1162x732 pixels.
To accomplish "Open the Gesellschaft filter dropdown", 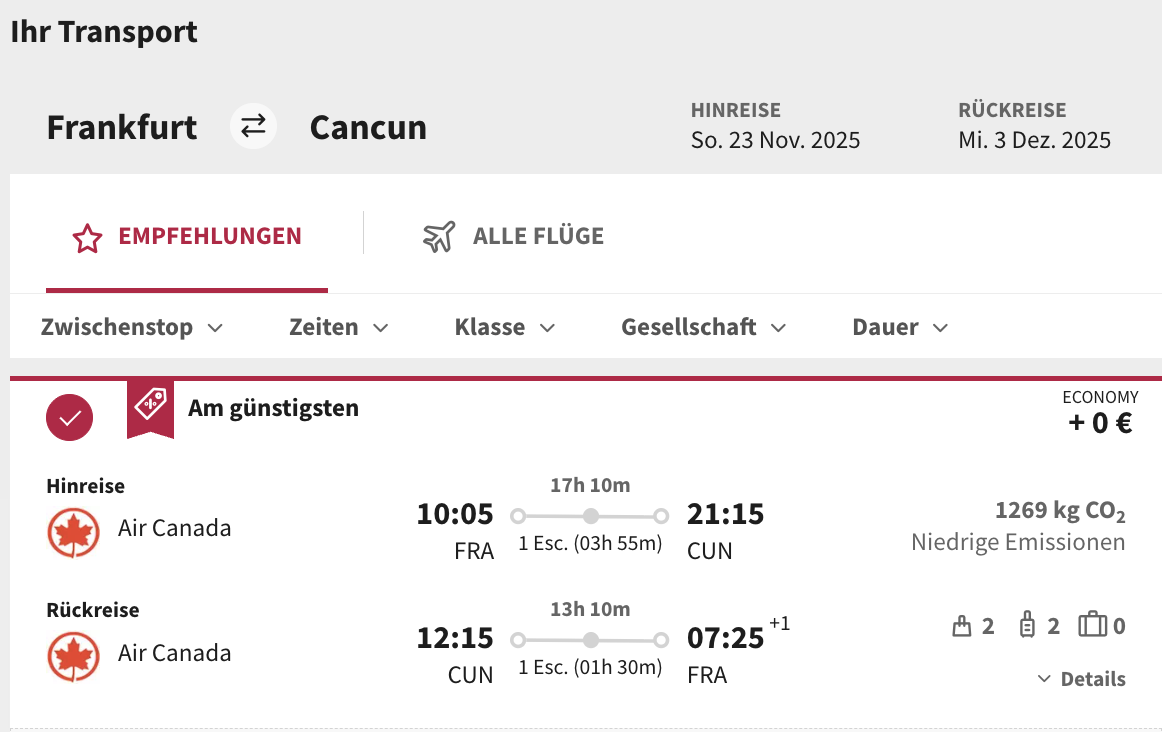I will (x=703, y=326).
